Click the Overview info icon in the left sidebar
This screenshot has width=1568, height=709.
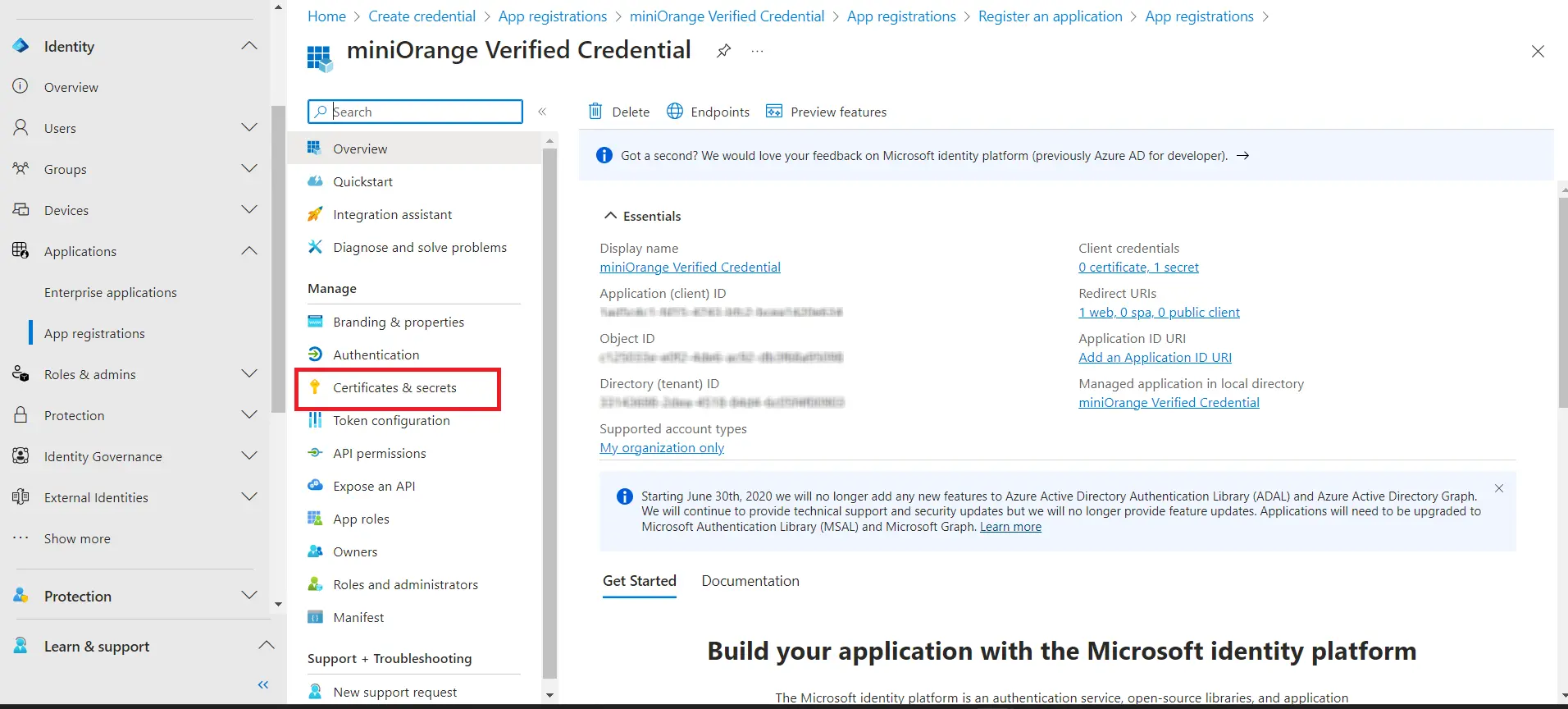click(x=21, y=86)
